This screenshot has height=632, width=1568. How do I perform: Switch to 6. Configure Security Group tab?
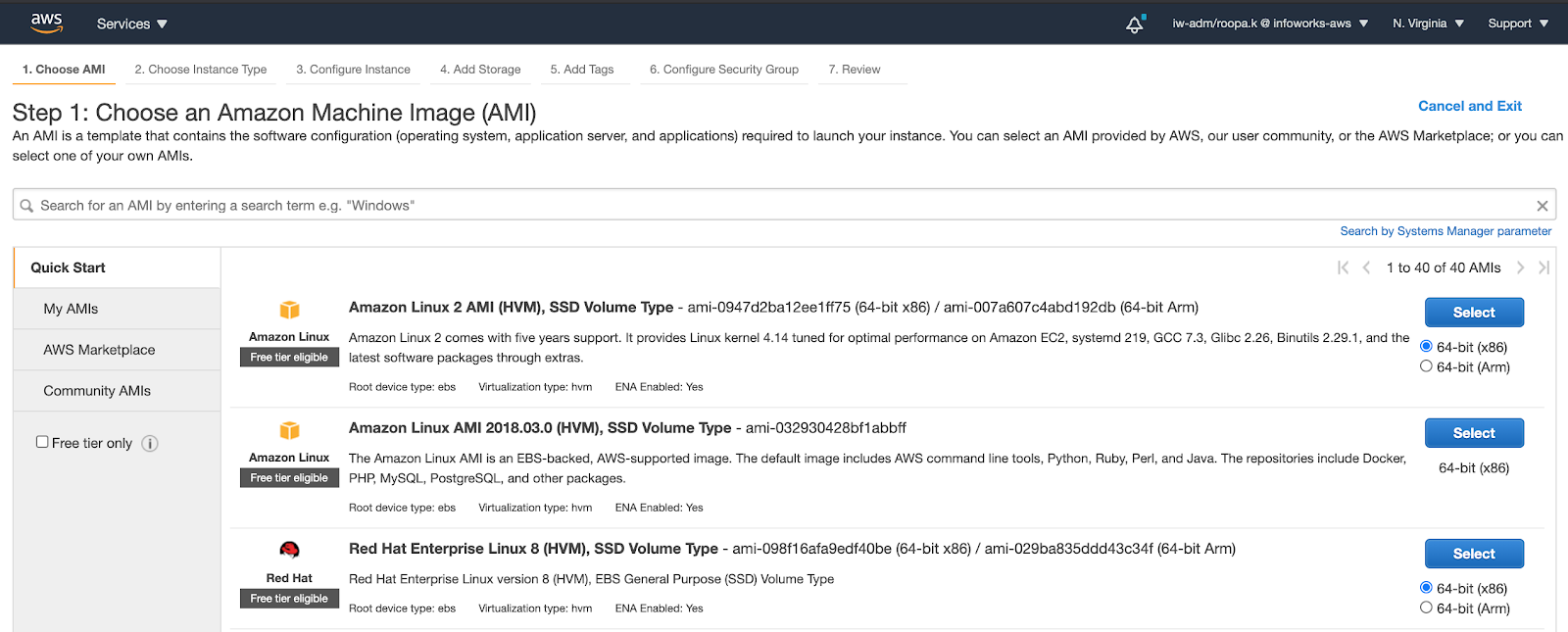(x=724, y=70)
